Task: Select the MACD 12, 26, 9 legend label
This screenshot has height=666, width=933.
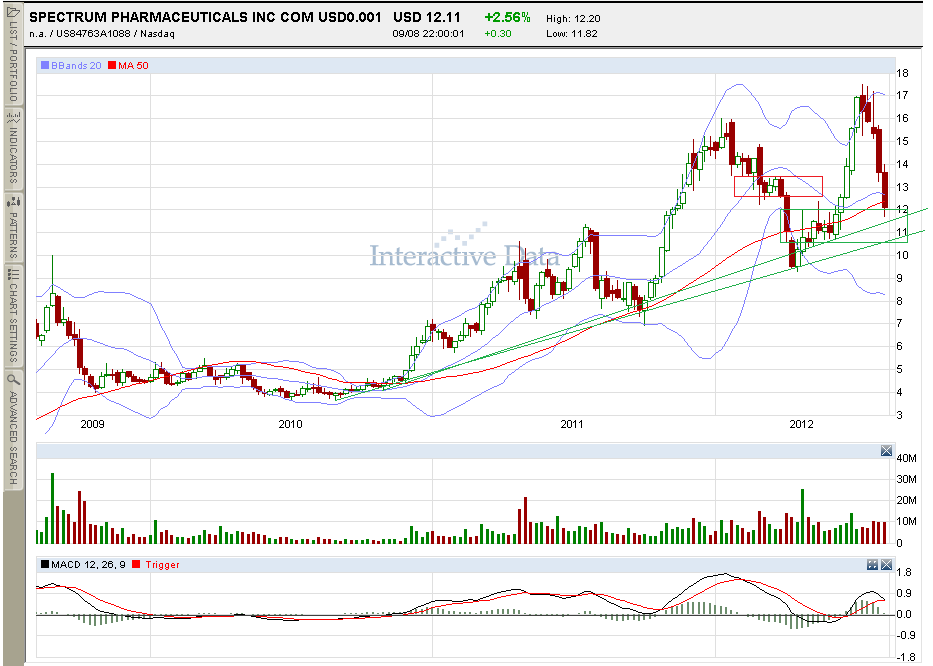Action: [88, 564]
